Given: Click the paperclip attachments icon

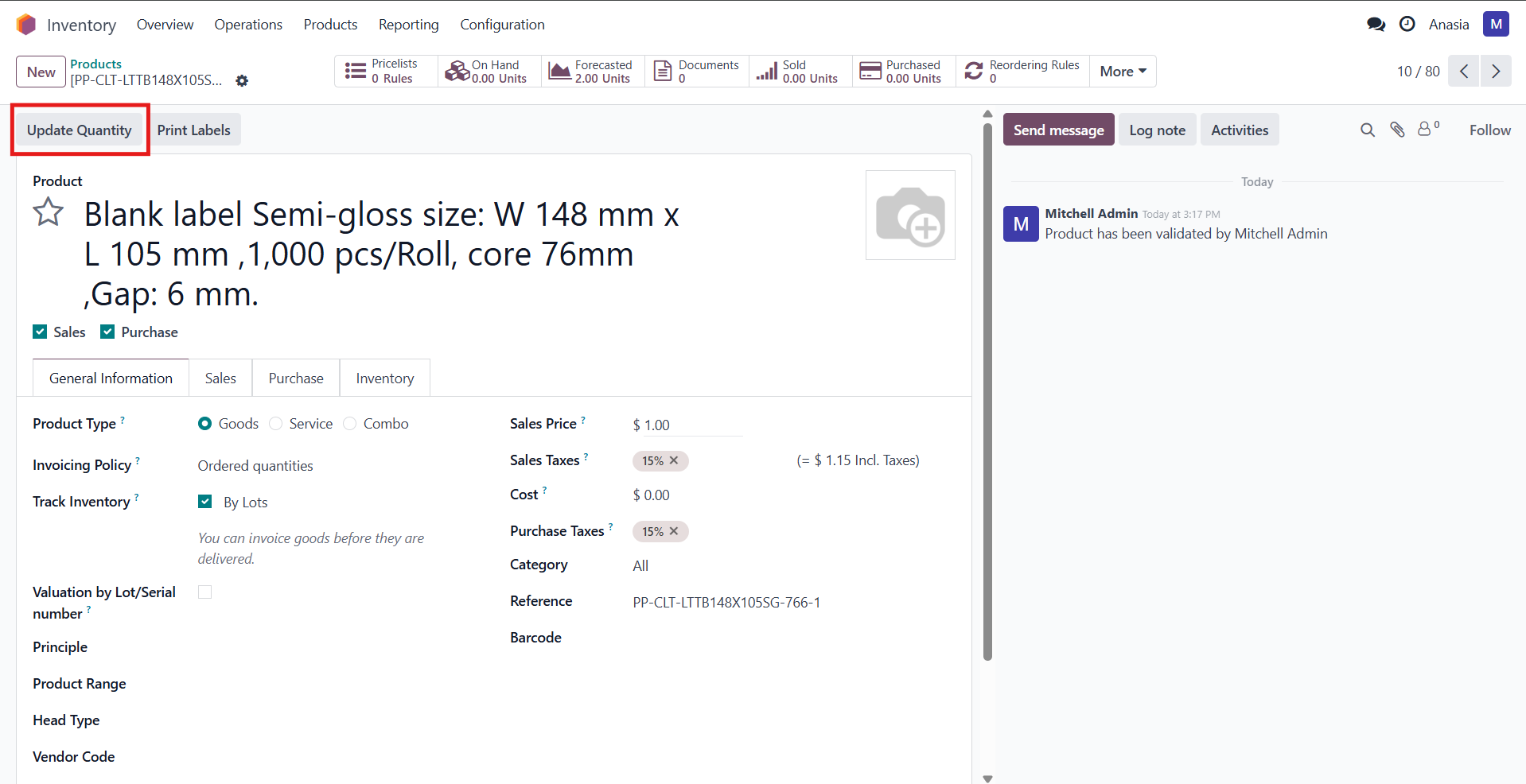Looking at the screenshot, I should click(1397, 130).
